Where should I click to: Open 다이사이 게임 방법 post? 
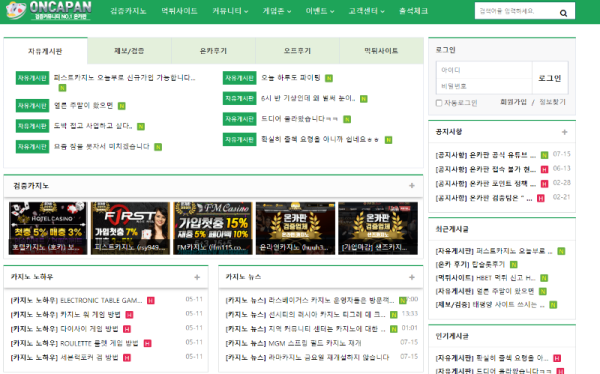click(64, 329)
